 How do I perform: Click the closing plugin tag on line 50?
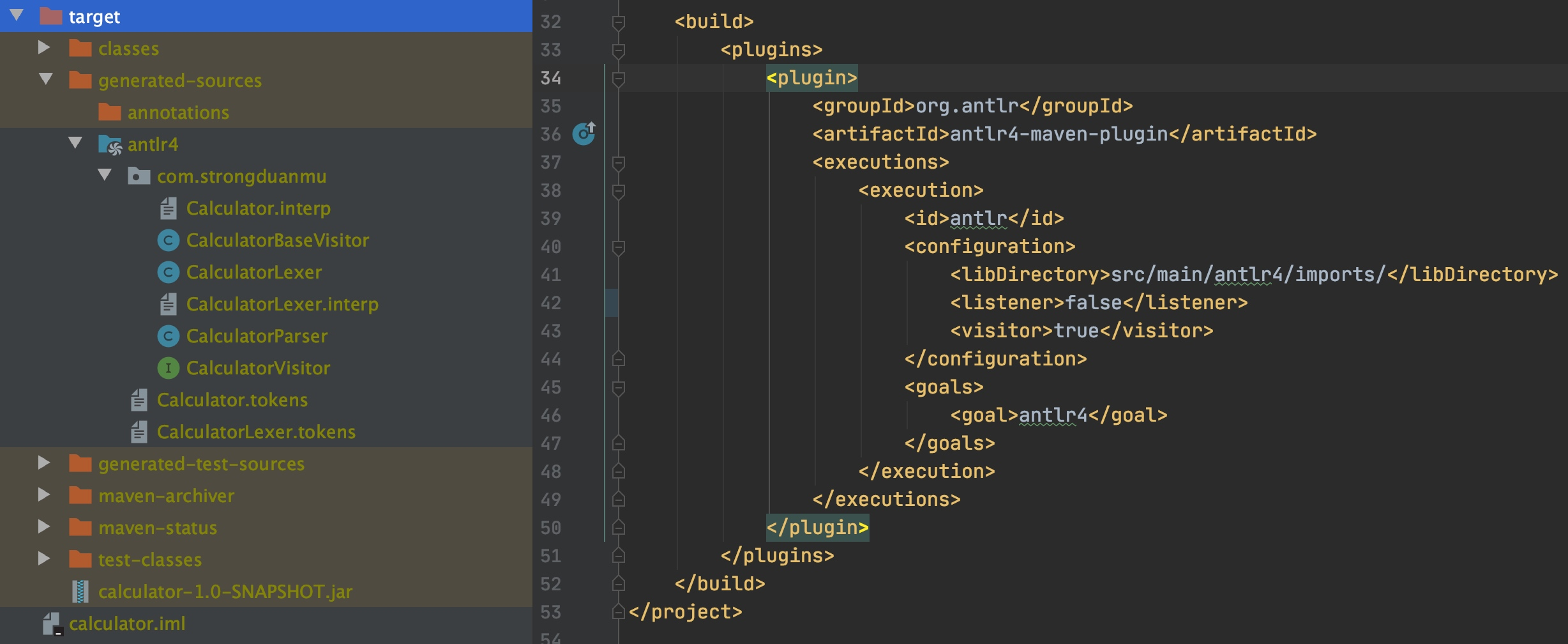pos(817,528)
